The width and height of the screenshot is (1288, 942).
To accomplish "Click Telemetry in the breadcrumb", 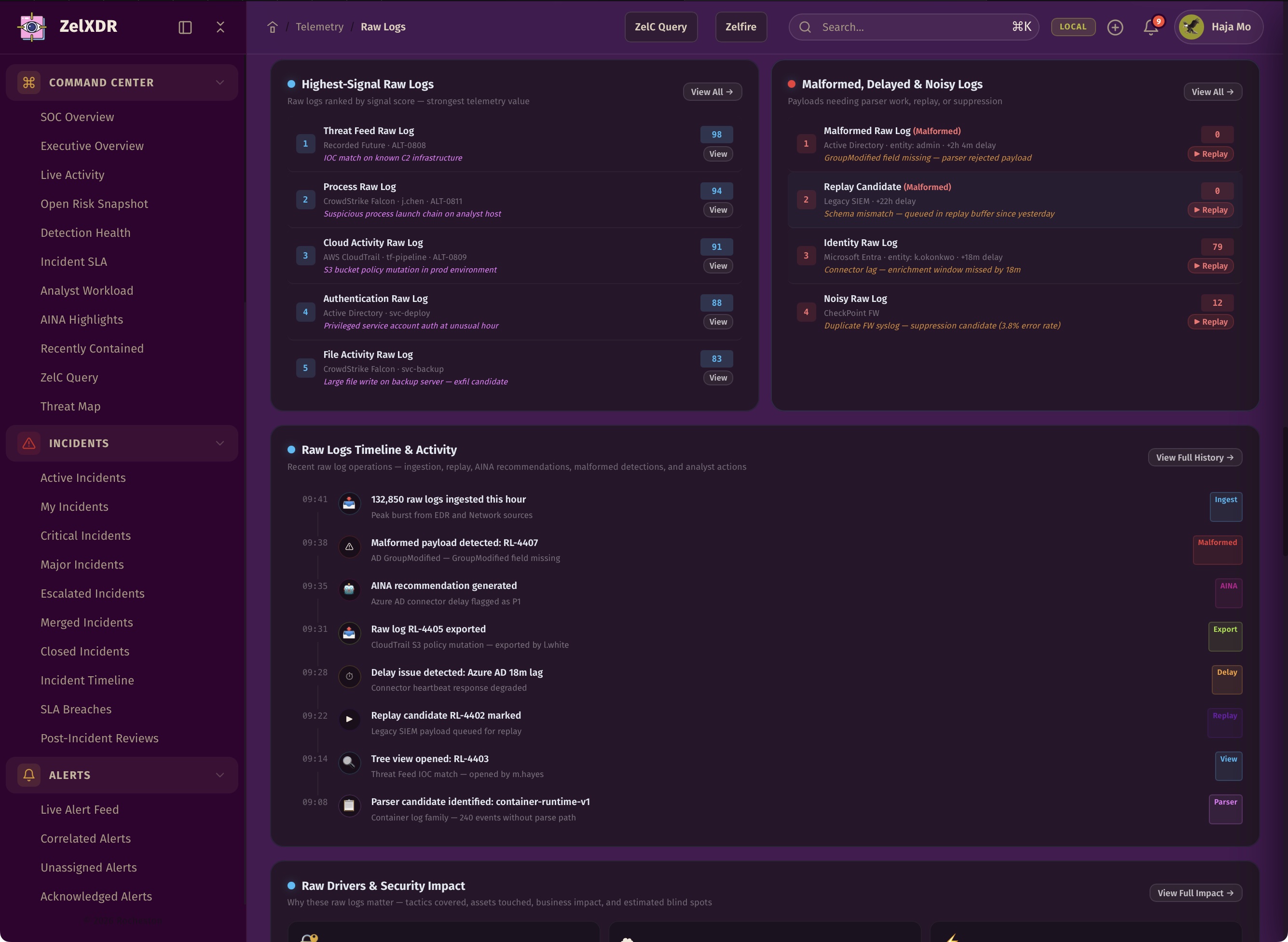I will coord(319,27).
